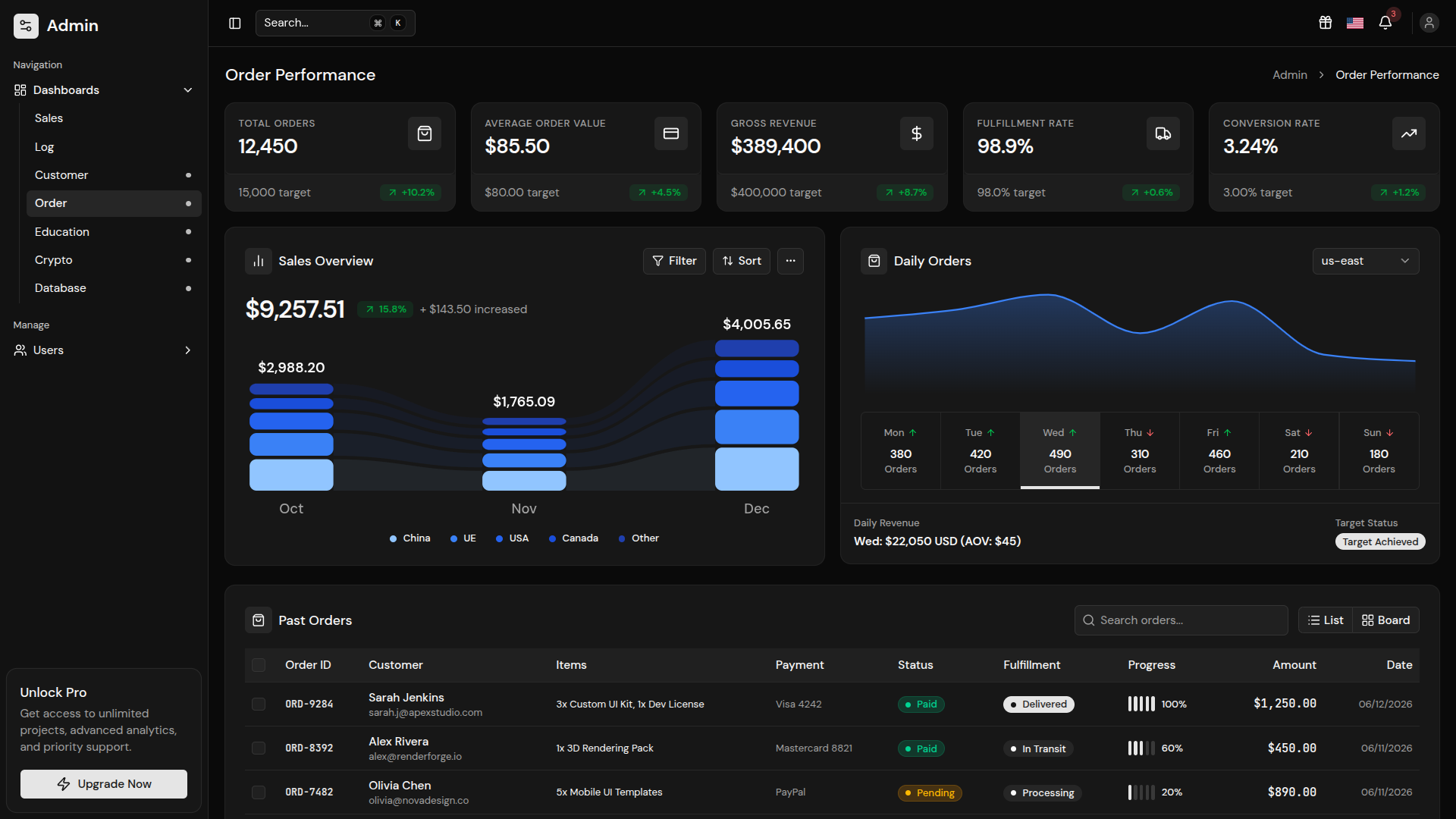
Task: Open the us-east region dropdown
Action: click(1366, 261)
